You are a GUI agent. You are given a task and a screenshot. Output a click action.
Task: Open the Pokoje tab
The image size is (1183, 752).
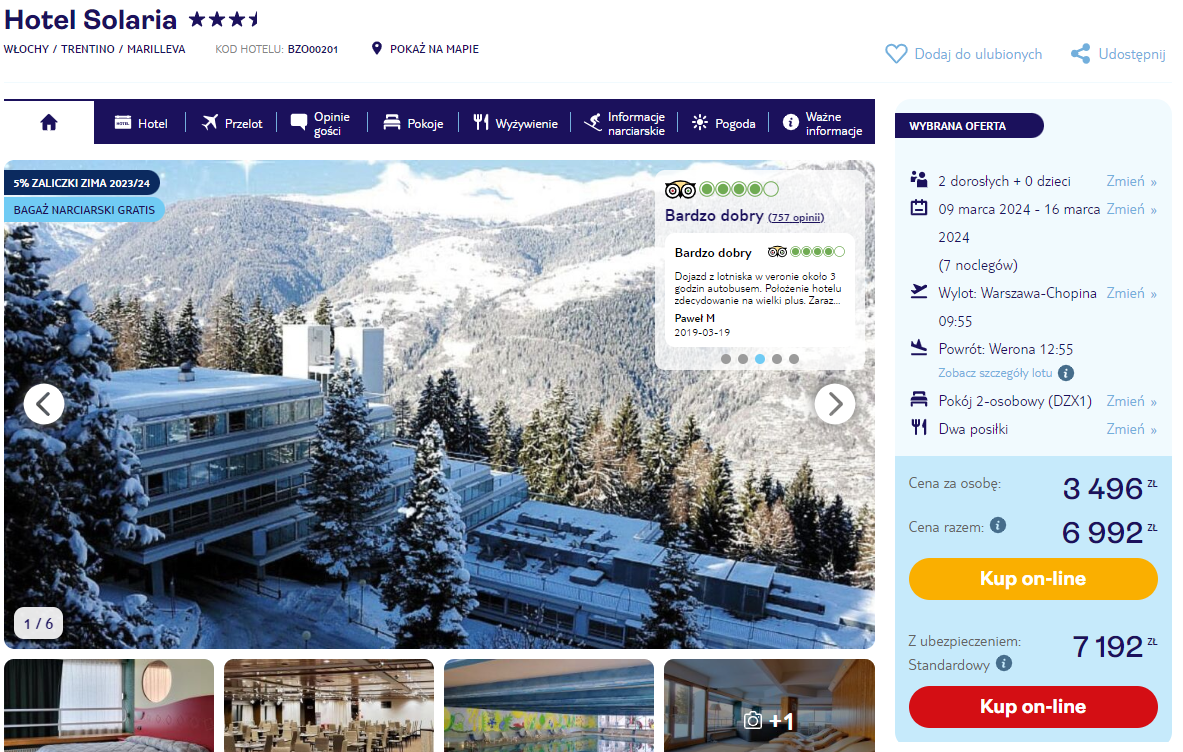pos(413,123)
